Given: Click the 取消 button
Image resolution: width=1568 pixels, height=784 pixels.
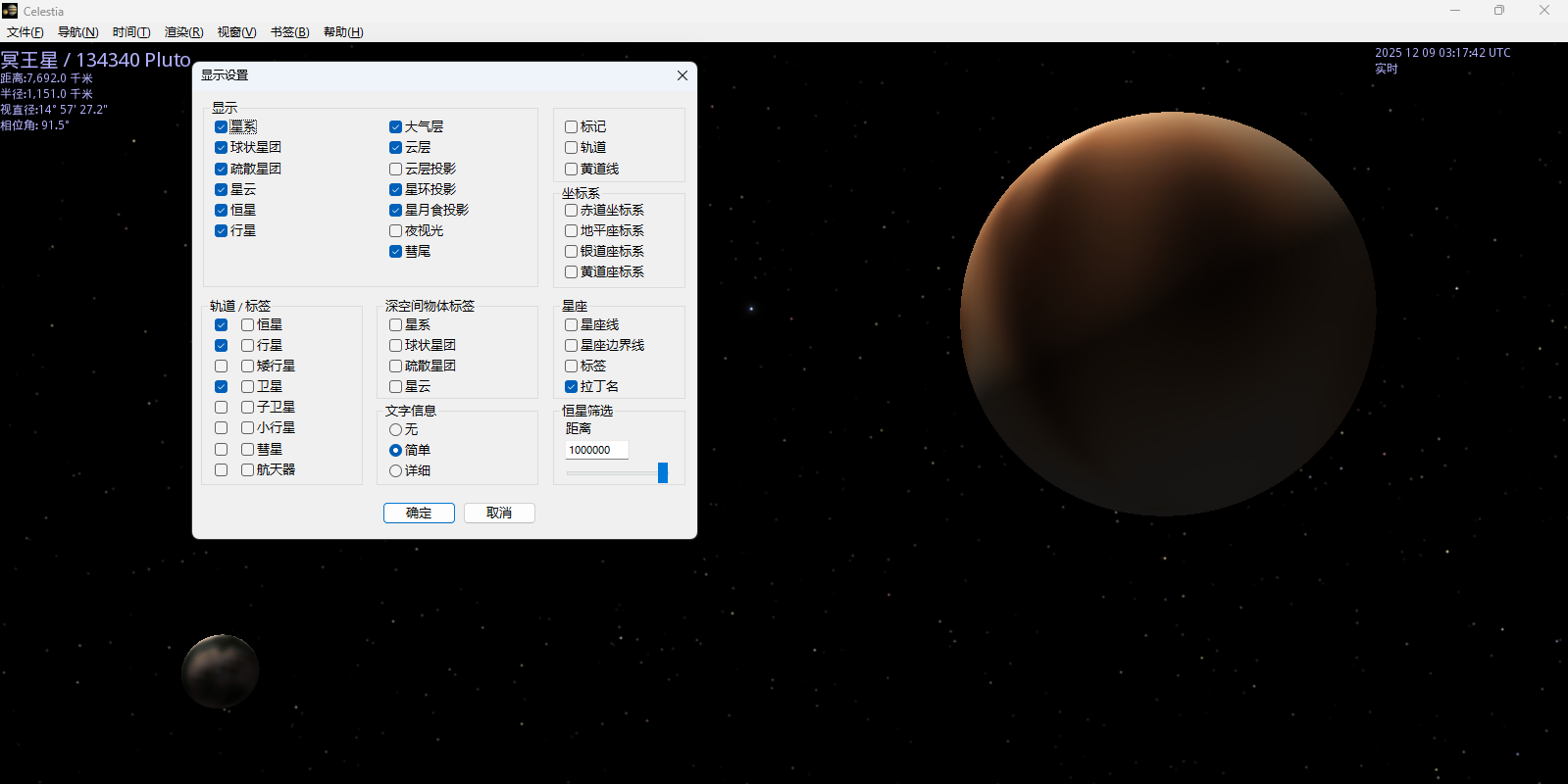Looking at the screenshot, I should 498,514.
